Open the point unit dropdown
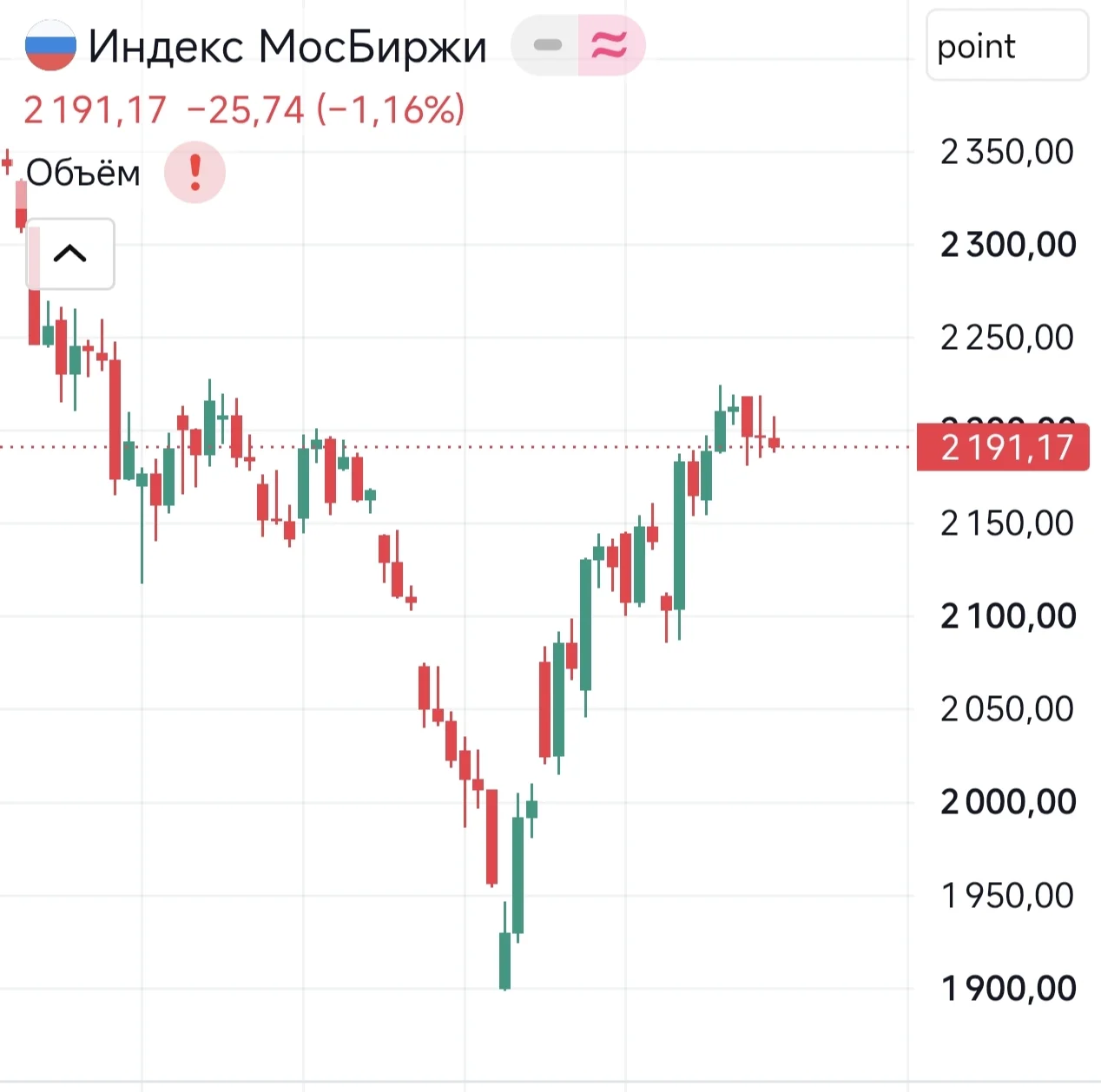1101x1092 pixels. 1007,45
